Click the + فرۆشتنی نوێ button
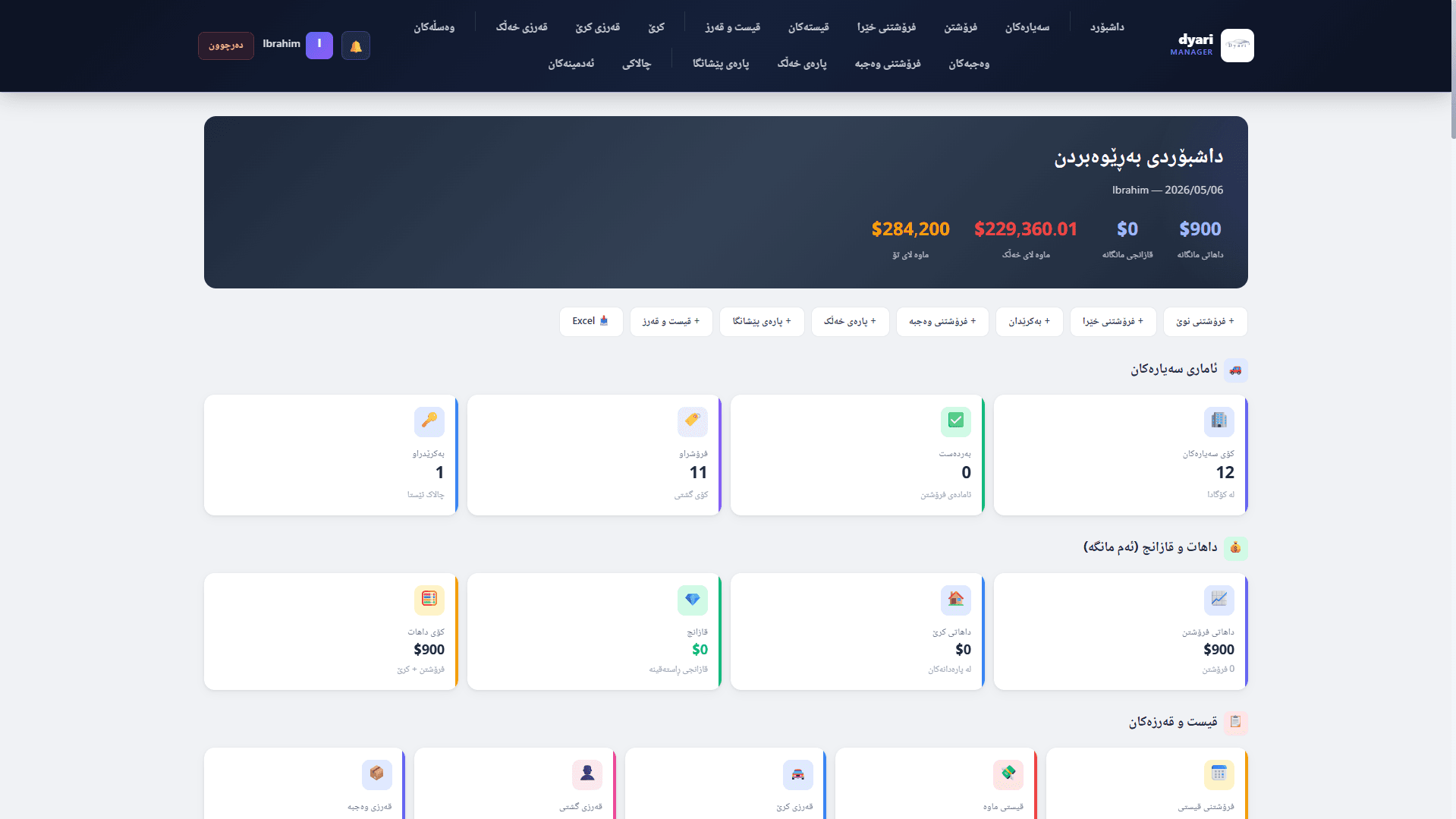Viewport: 1456px width, 819px height. [1205, 322]
